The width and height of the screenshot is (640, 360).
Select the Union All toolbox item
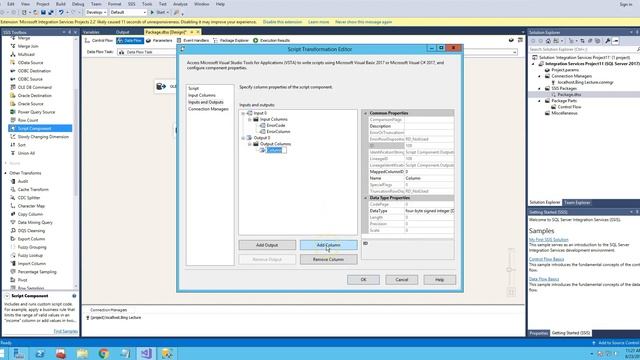[26, 153]
